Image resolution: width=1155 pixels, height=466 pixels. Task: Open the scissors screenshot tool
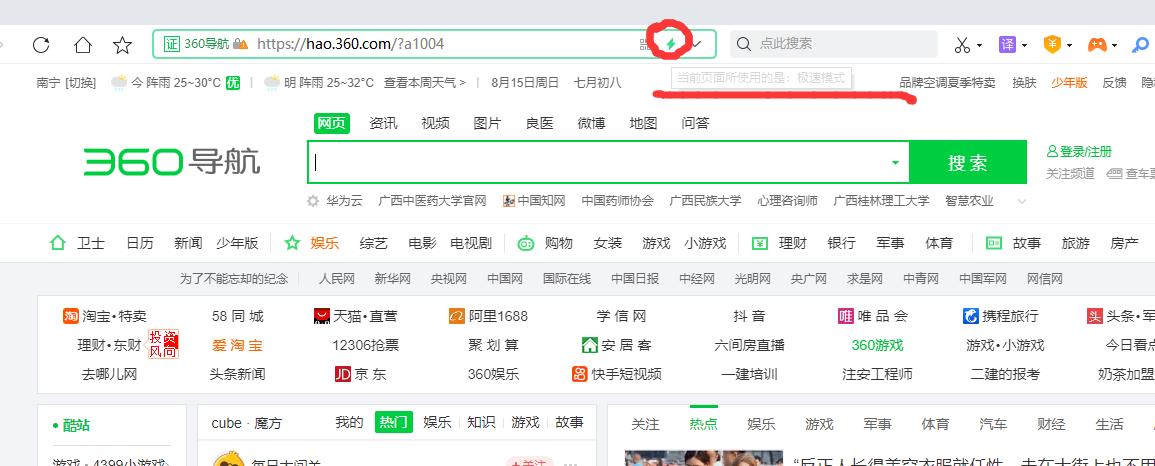coord(962,45)
